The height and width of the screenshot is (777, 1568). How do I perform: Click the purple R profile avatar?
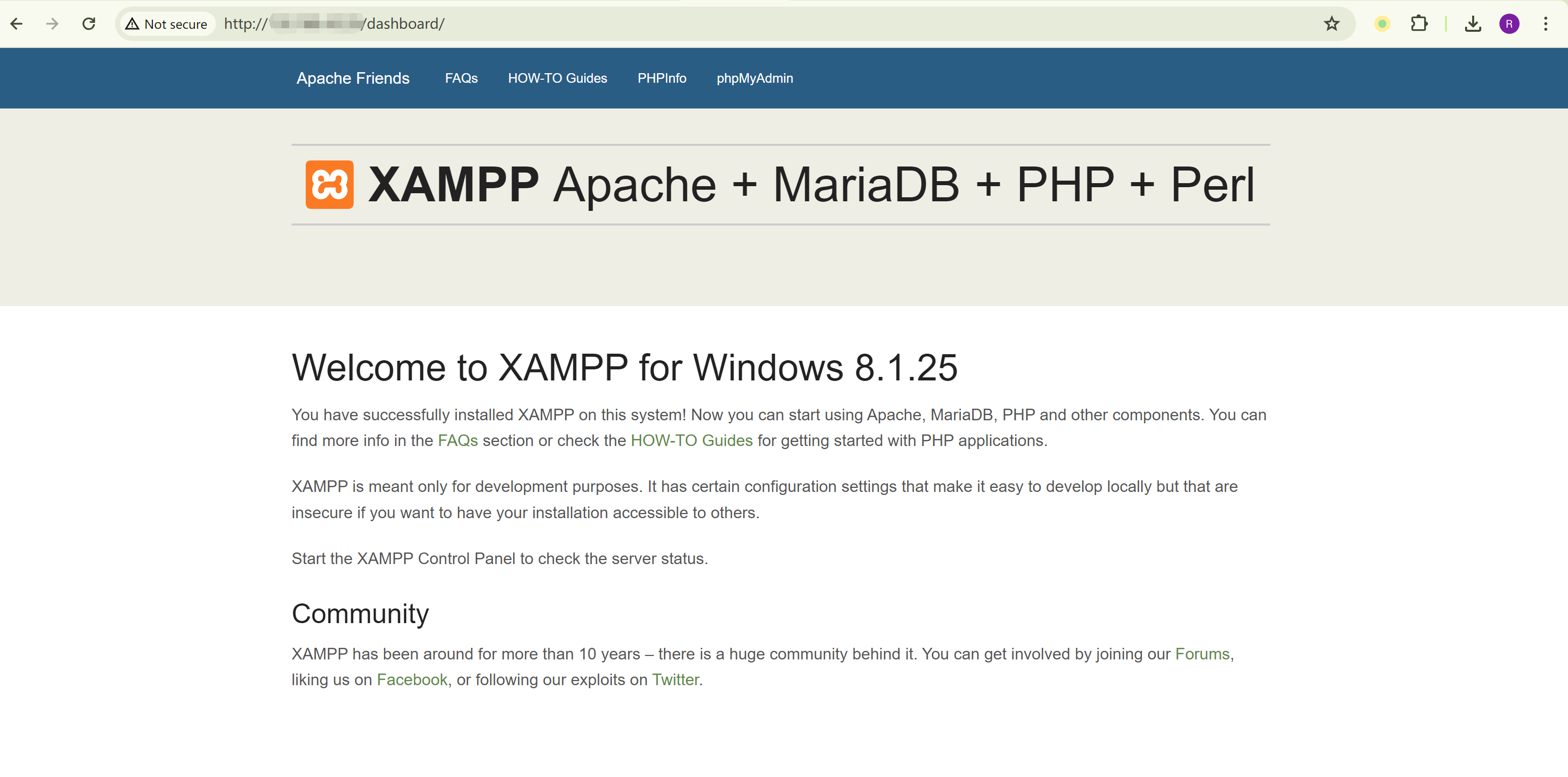coord(1509,24)
